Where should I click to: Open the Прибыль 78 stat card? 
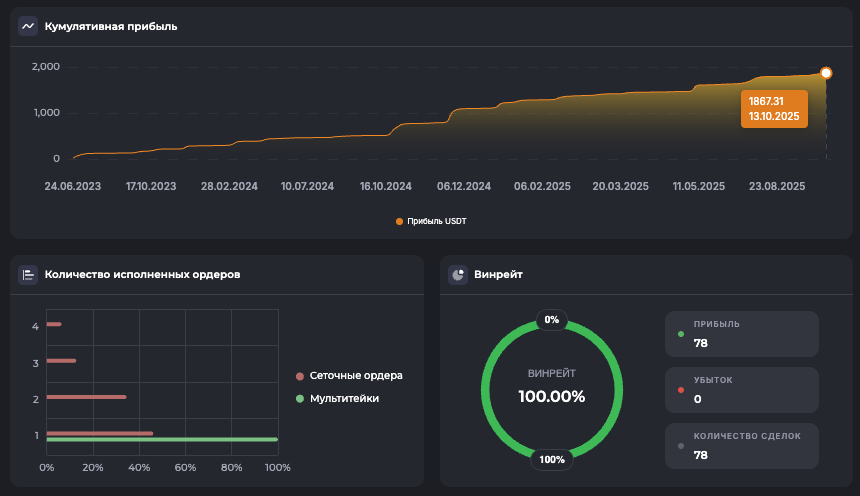click(x=741, y=334)
